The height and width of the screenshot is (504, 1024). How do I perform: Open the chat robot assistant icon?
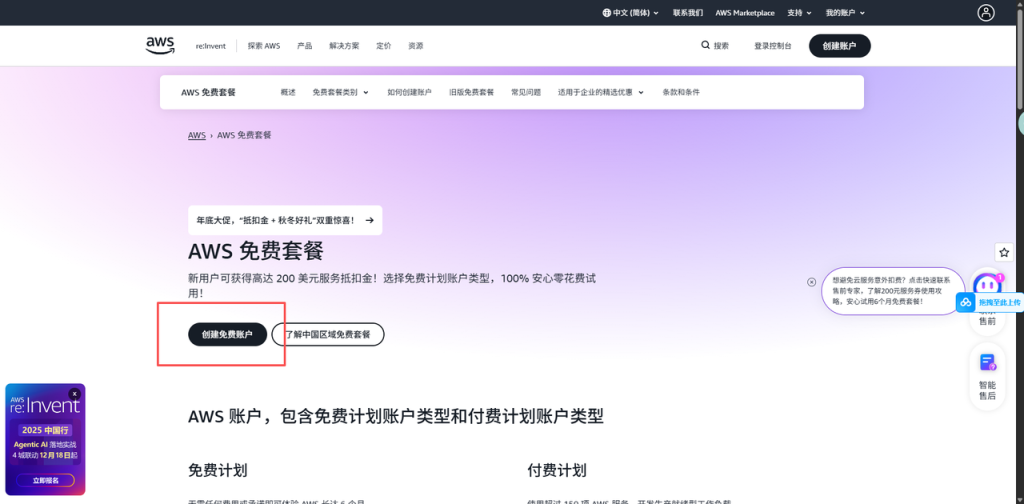[x=987, y=284]
